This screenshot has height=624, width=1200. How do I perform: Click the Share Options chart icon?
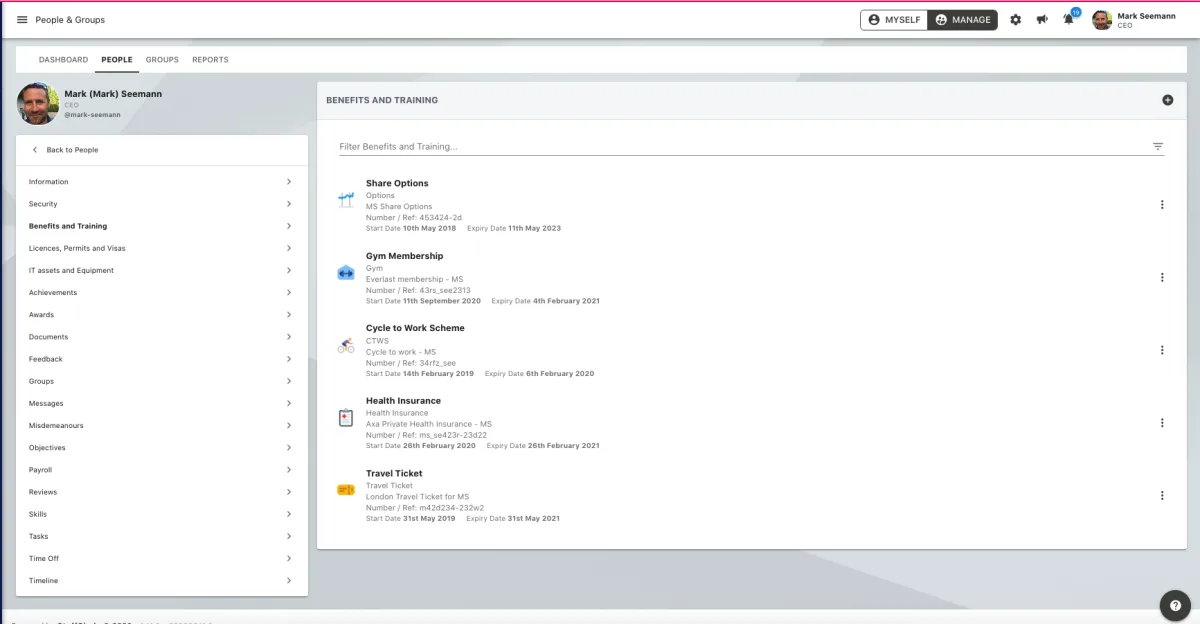(x=346, y=200)
